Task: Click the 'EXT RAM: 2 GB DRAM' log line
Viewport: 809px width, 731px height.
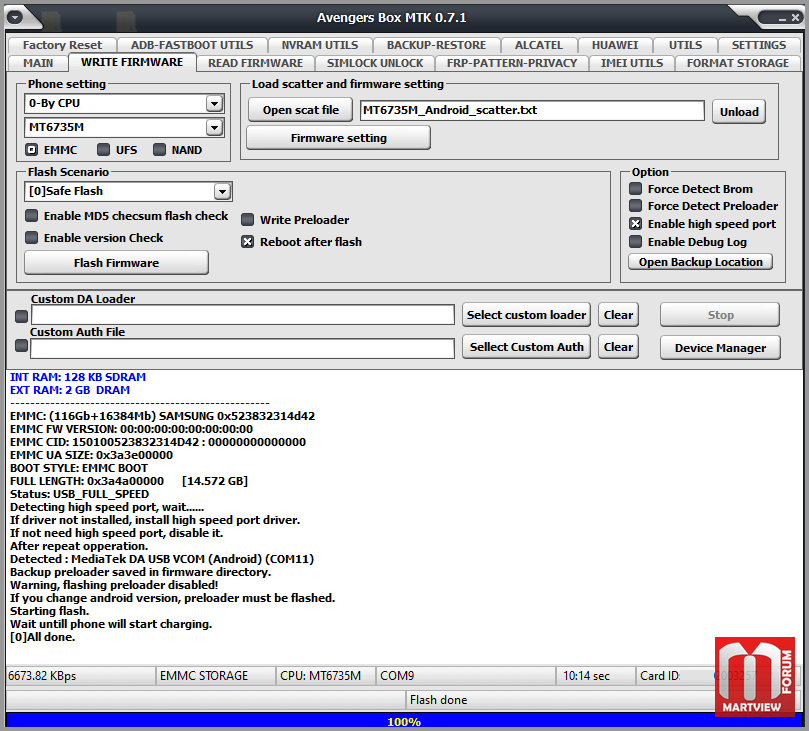Action: 70,390
